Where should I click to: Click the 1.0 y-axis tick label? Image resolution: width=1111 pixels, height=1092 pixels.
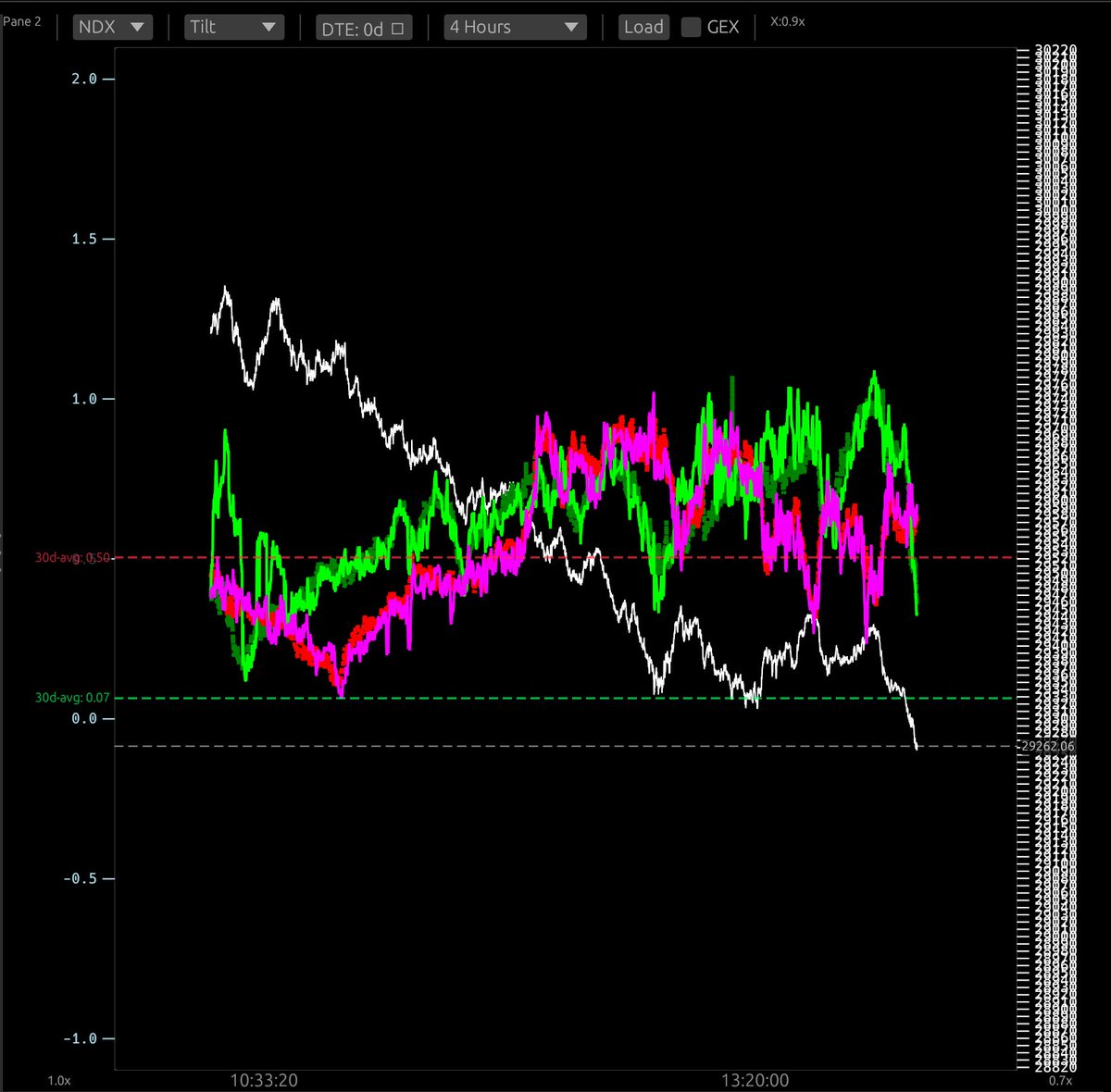point(84,399)
